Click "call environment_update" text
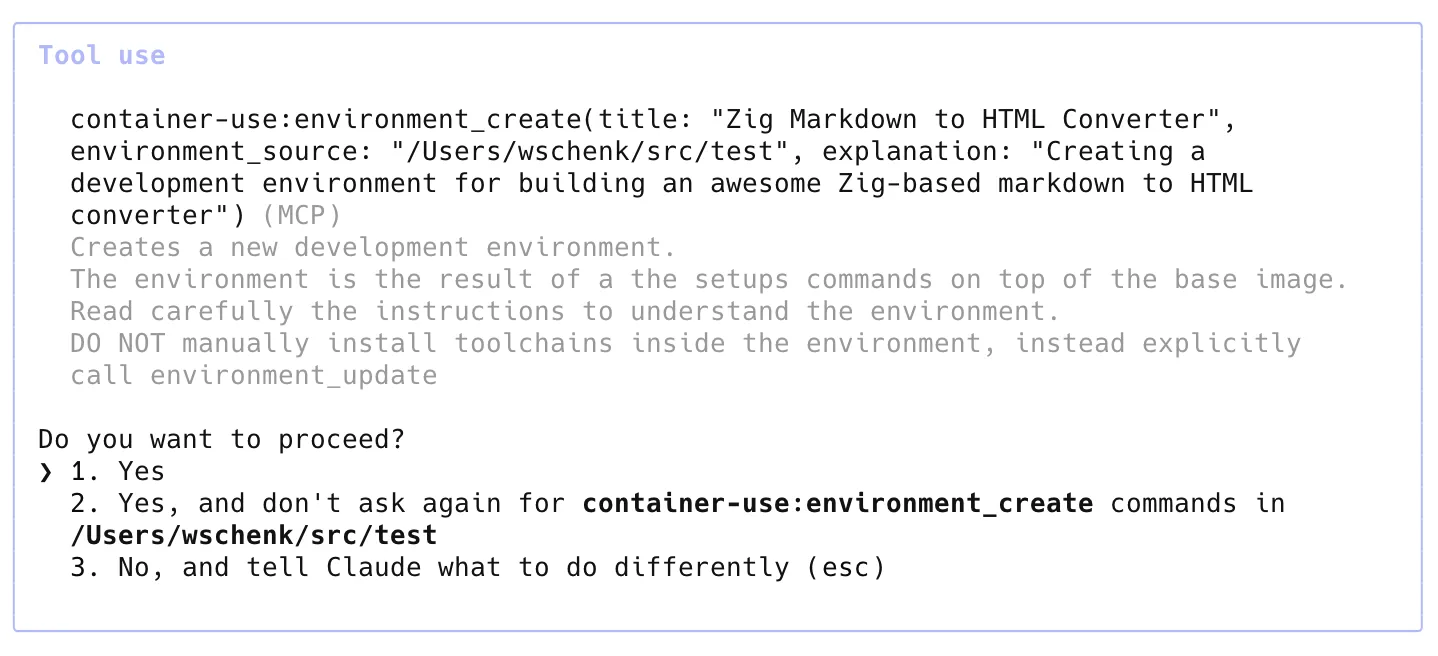 point(254,376)
